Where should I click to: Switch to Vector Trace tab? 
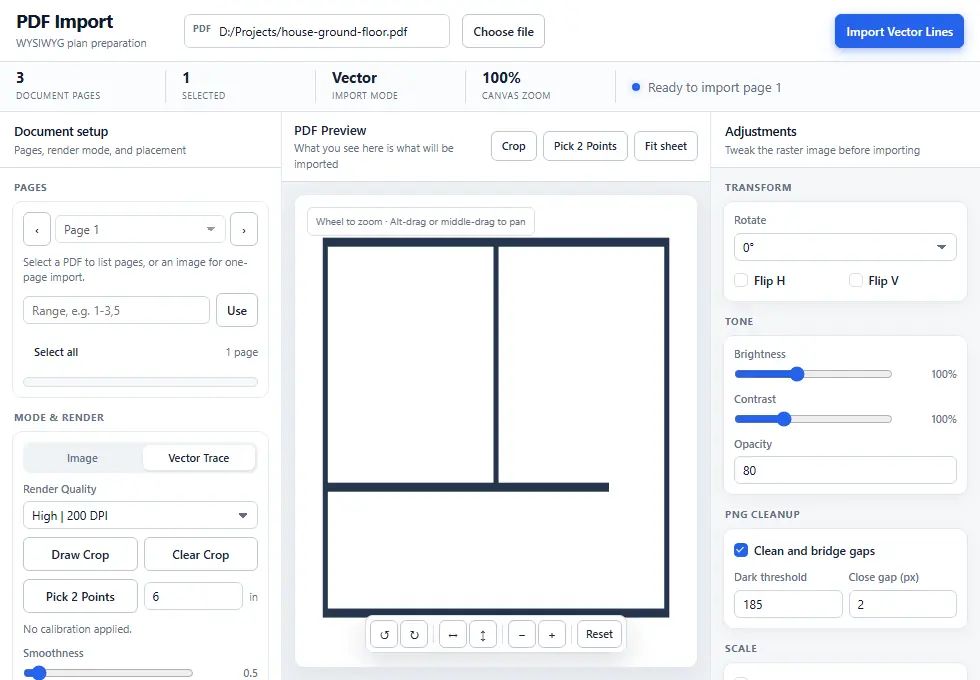point(199,458)
